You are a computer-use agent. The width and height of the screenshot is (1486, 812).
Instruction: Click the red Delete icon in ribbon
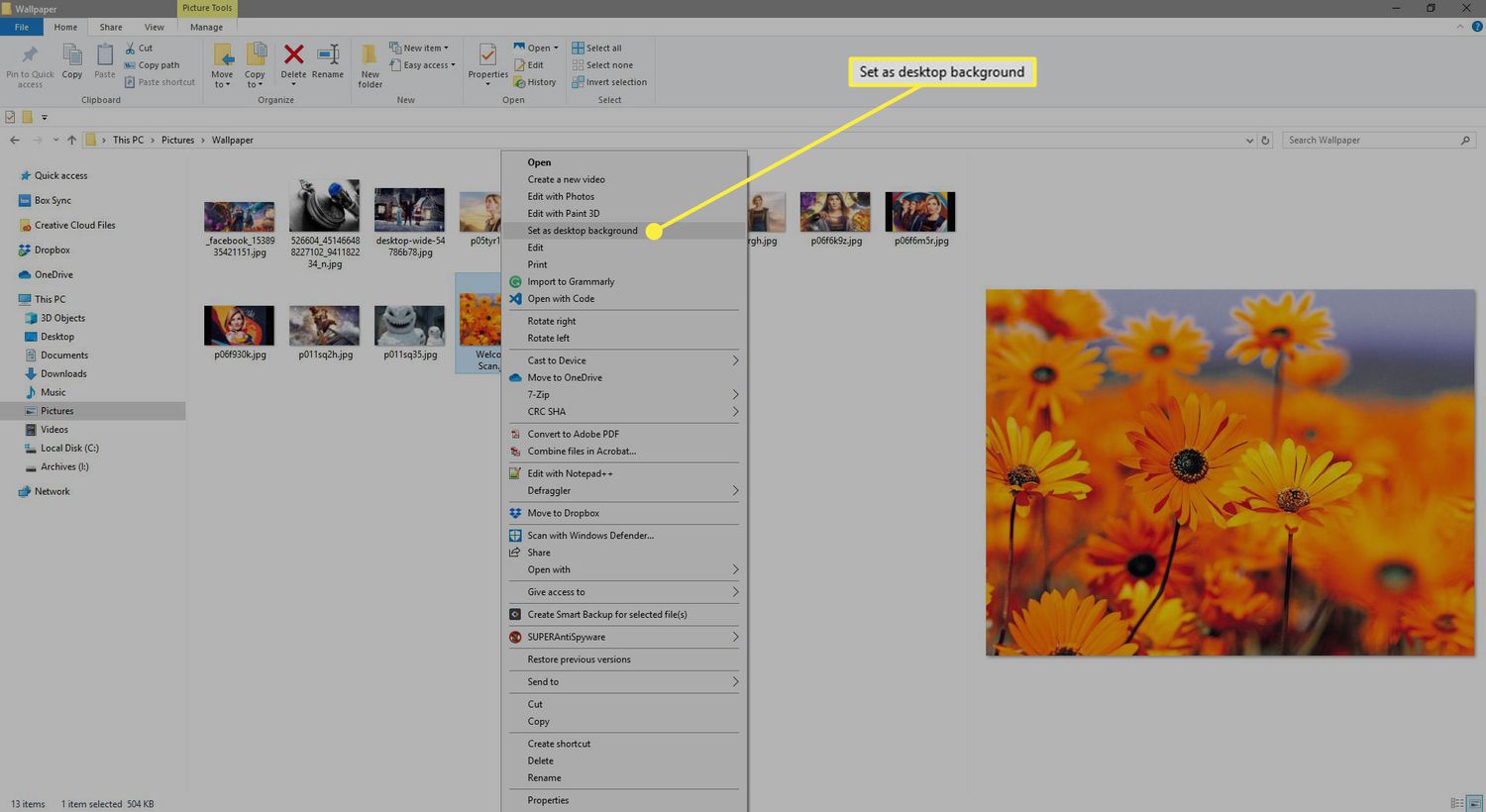294,53
